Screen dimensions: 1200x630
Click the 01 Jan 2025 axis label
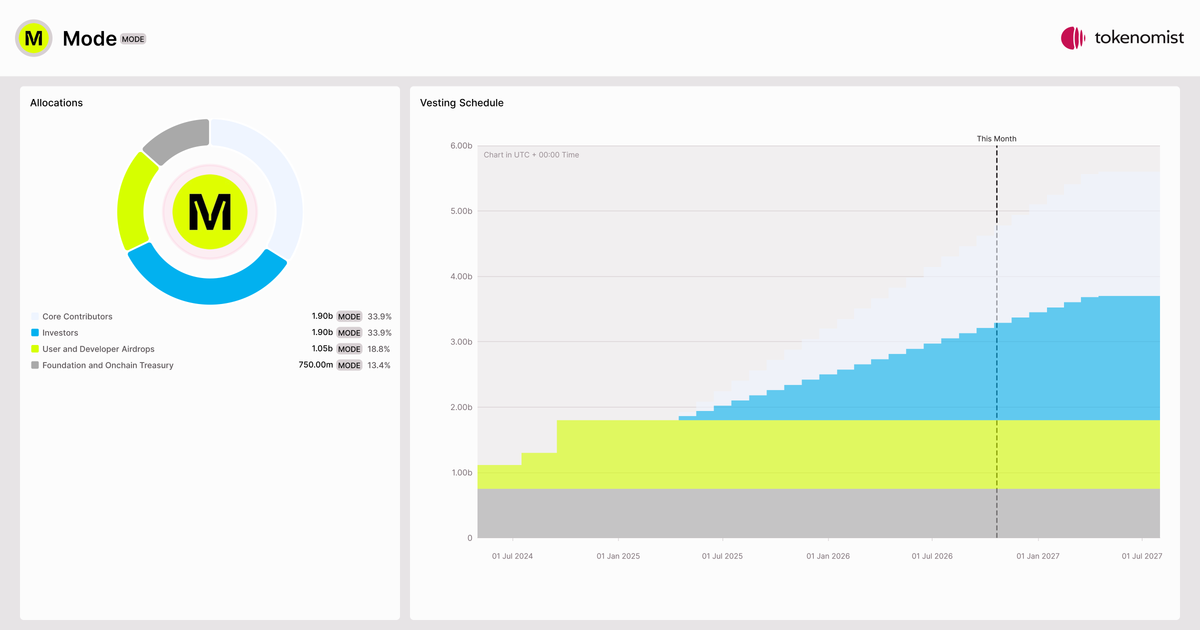coord(618,555)
